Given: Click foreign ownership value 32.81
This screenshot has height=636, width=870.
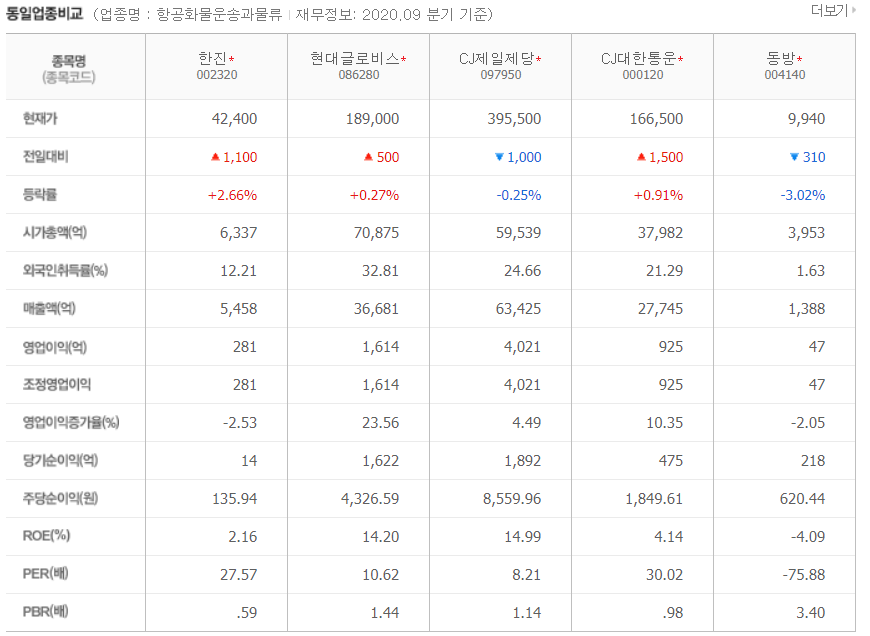Looking at the screenshot, I should (381, 271).
